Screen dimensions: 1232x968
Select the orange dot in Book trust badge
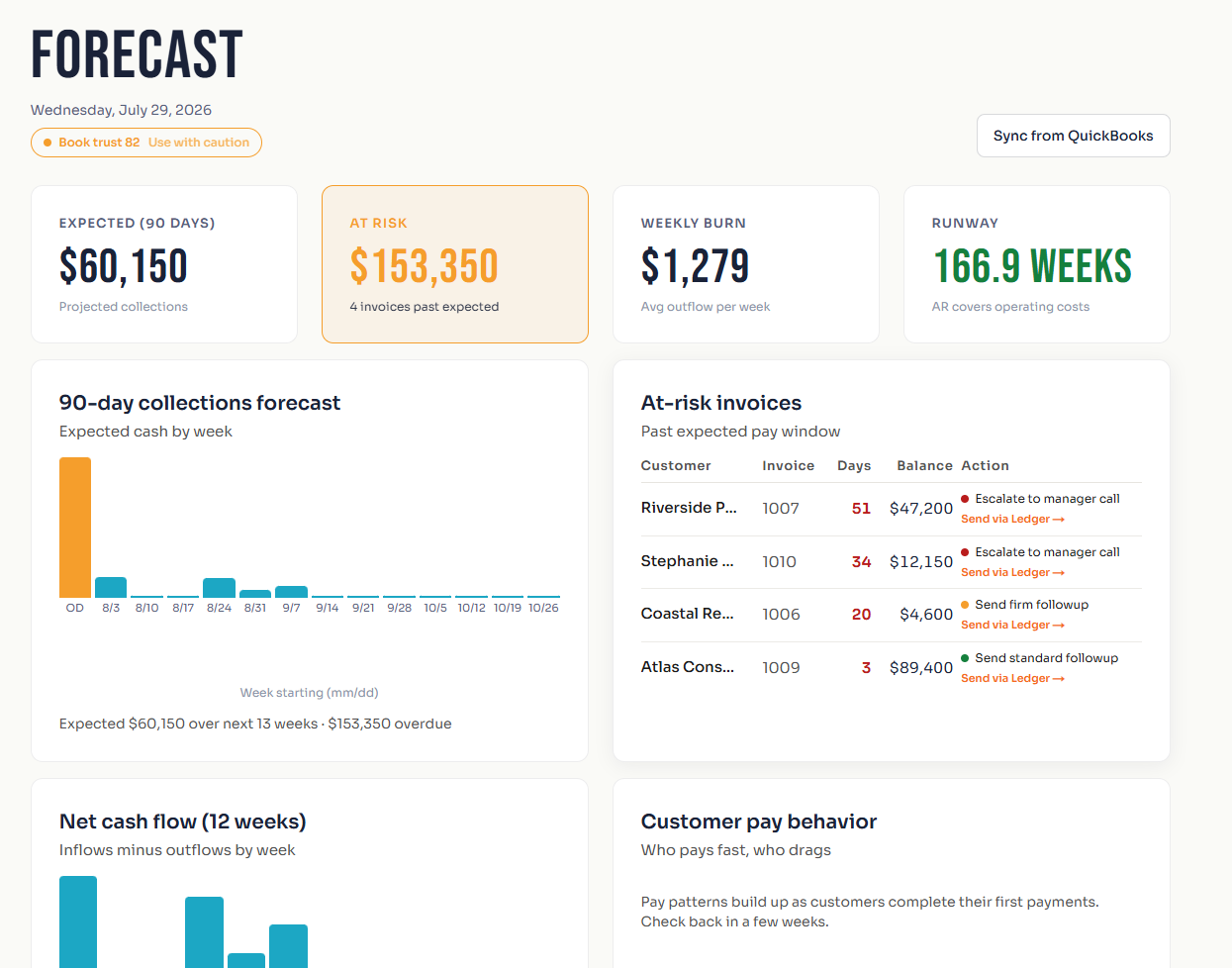click(47, 143)
